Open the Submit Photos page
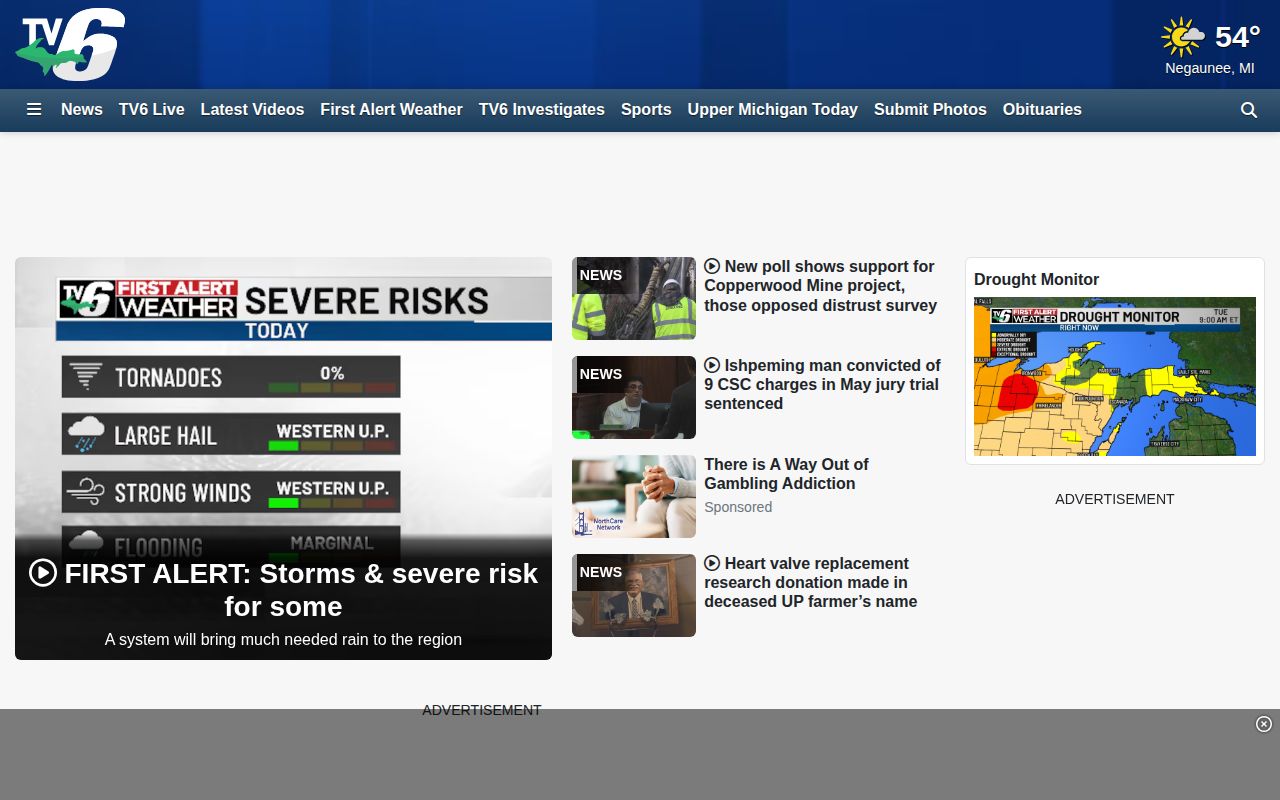Image resolution: width=1280 pixels, height=800 pixels. (x=930, y=110)
